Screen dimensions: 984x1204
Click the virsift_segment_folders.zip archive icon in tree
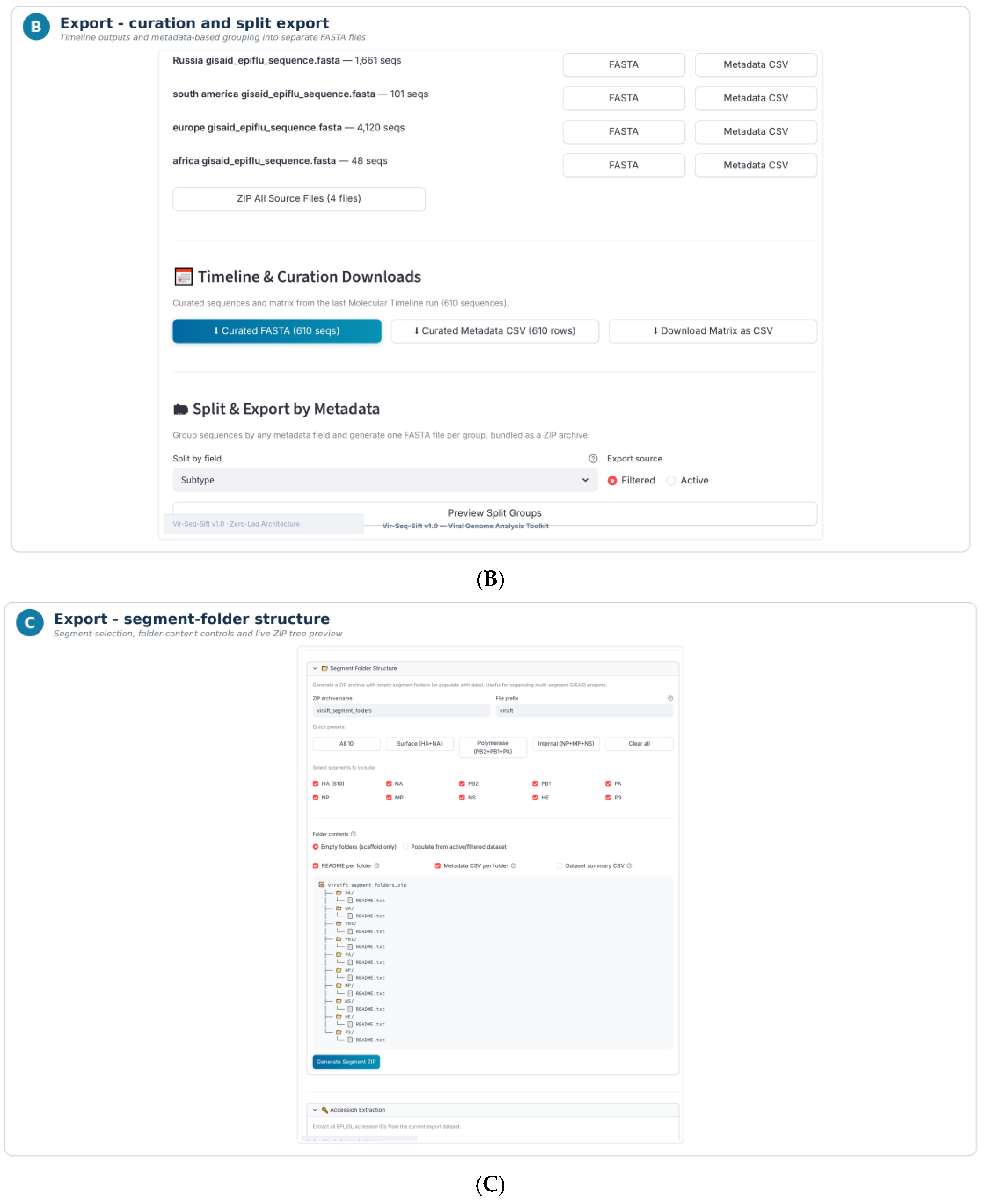[321, 884]
